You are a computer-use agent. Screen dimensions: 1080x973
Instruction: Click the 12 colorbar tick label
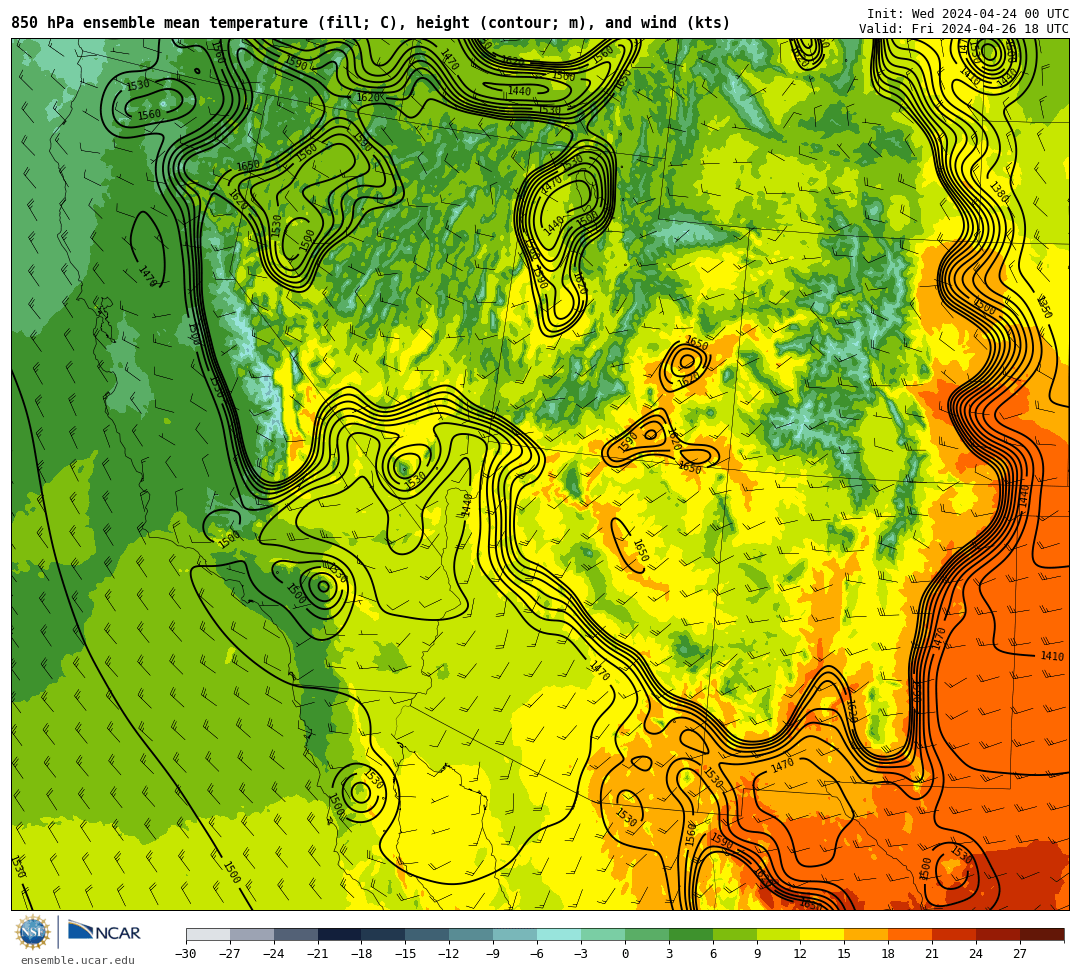click(x=800, y=954)
